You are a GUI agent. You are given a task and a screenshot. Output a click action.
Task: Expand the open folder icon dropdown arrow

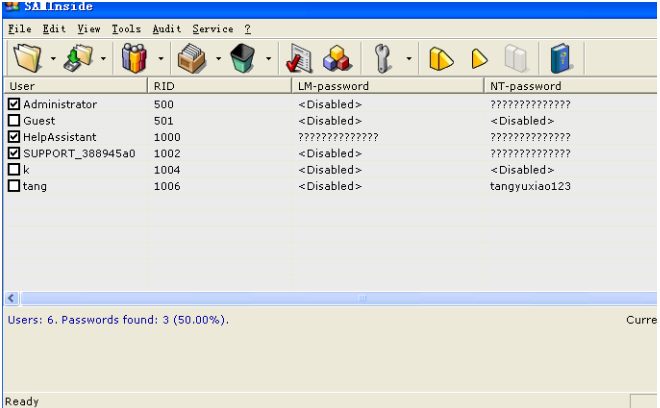pos(53,59)
